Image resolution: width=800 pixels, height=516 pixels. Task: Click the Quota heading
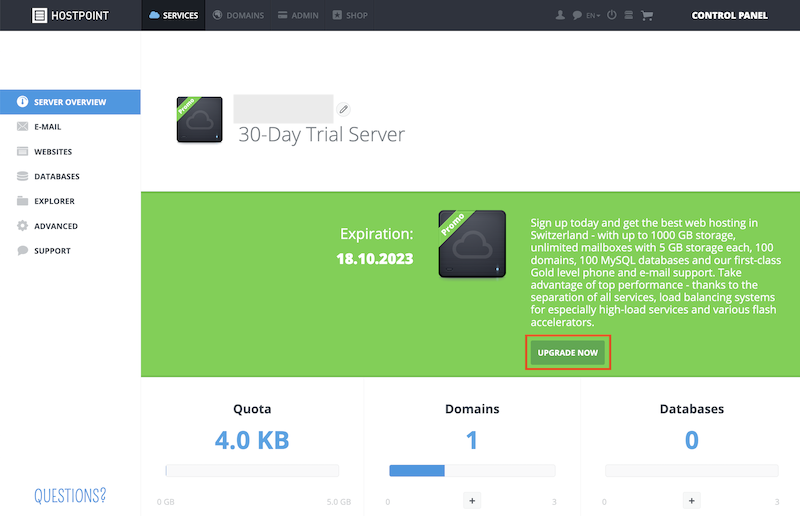point(252,409)
